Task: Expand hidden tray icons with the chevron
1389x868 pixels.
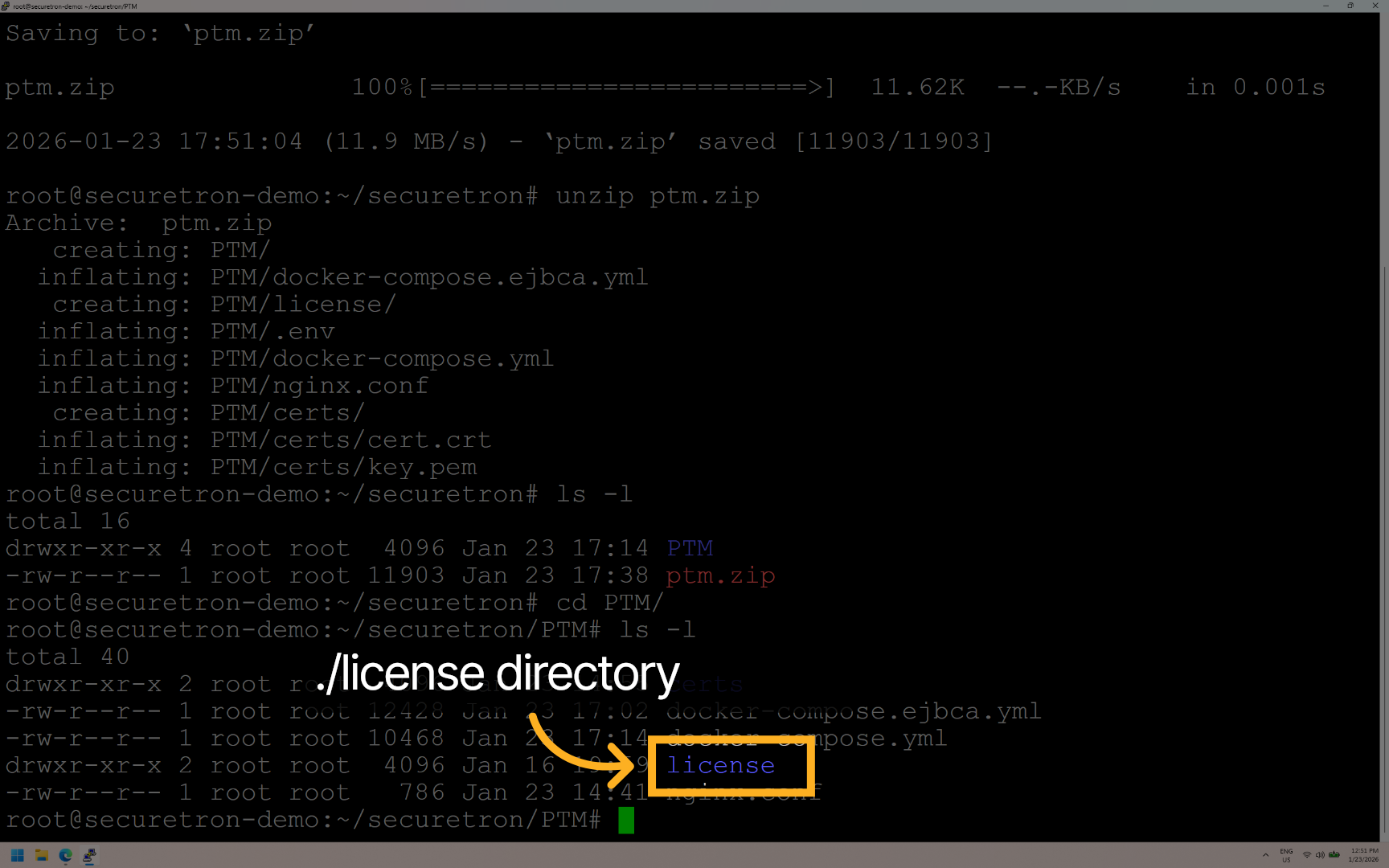Action: [x=1265, y=856]
